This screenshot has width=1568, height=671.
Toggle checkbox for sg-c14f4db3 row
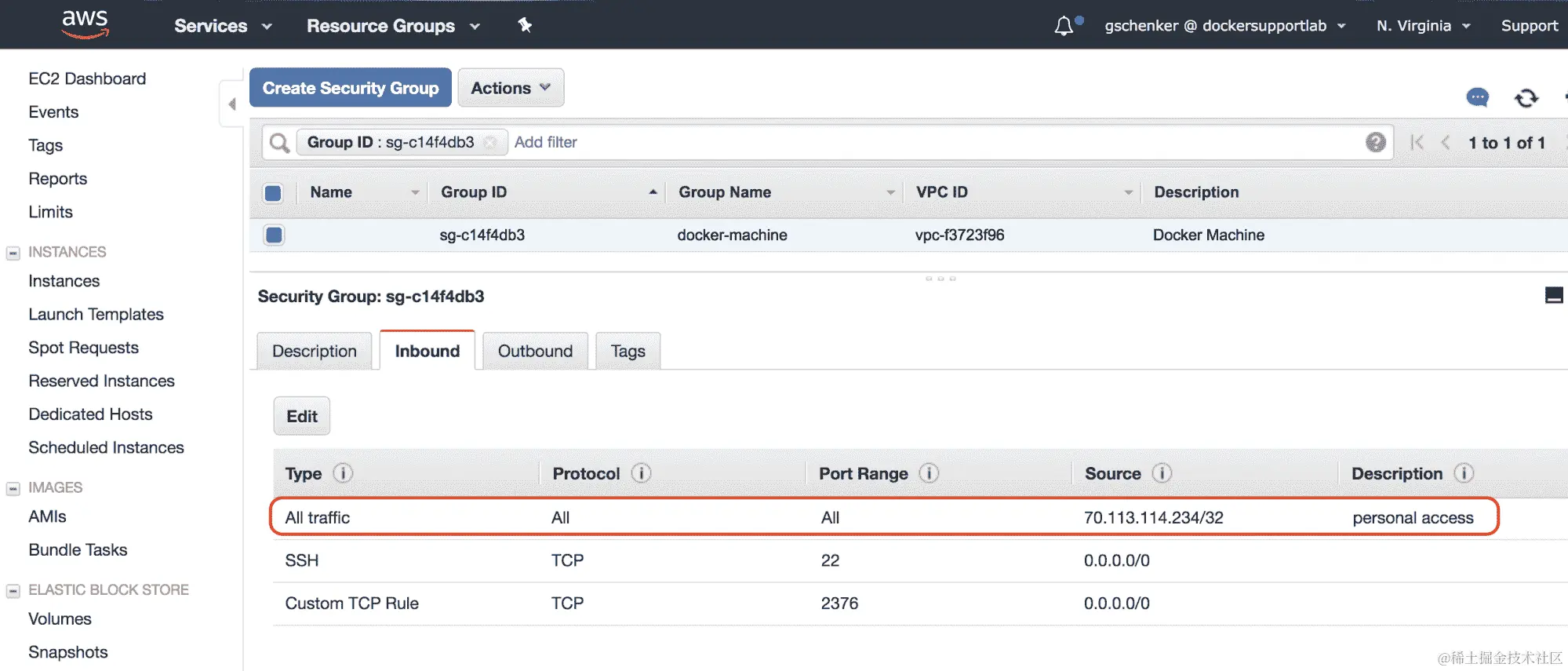coord(274,235)
